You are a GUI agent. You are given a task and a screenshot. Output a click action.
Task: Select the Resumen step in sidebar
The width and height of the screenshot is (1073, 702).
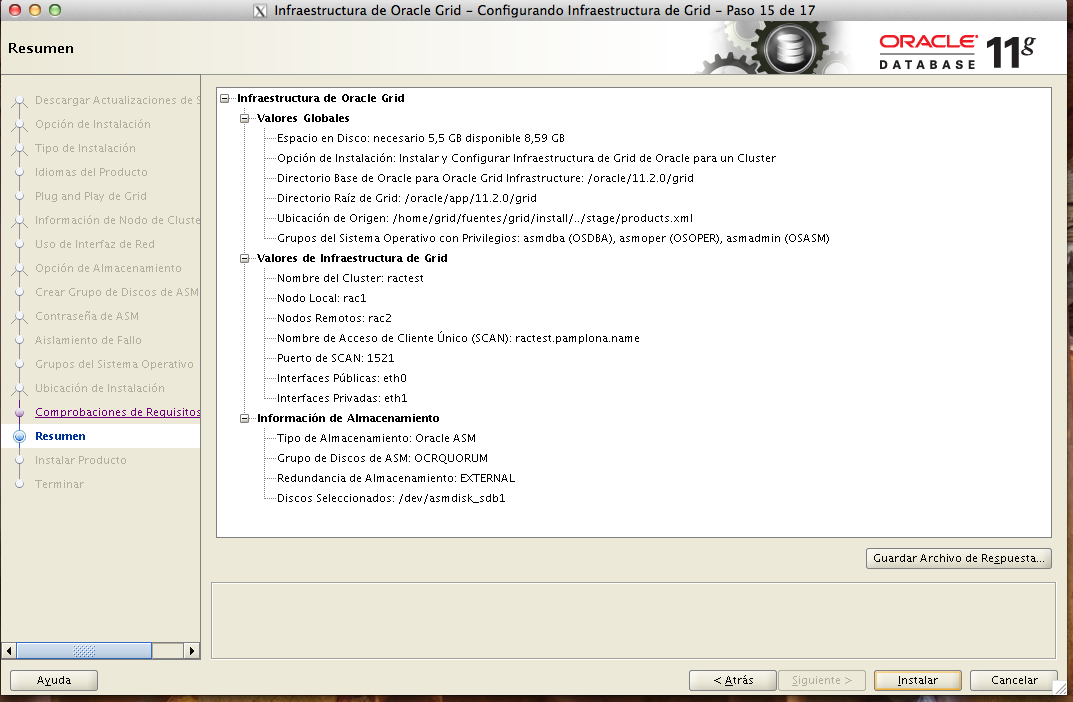click(60, 436)
